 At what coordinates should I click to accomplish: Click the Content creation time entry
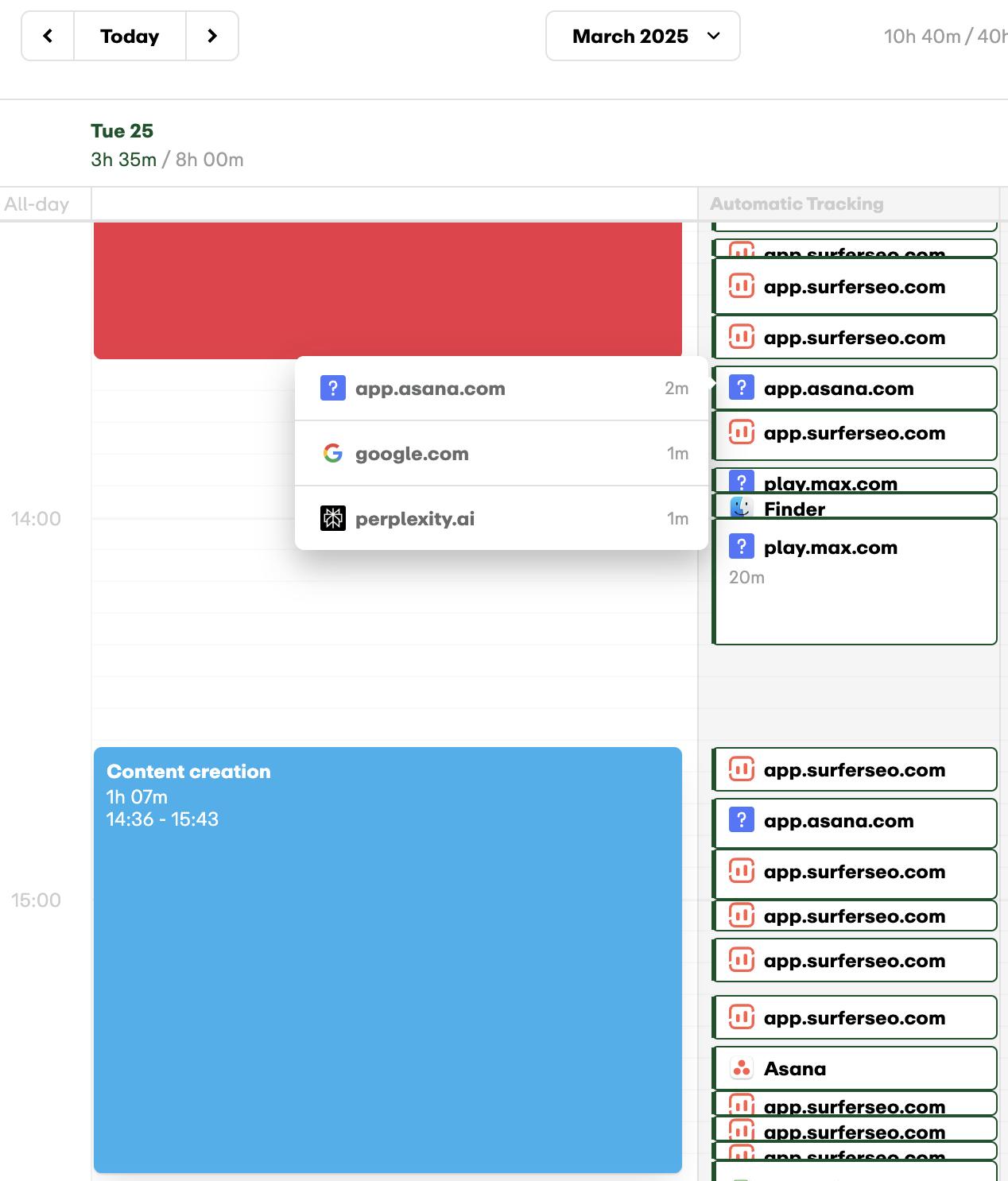click(x=388, y=960)
